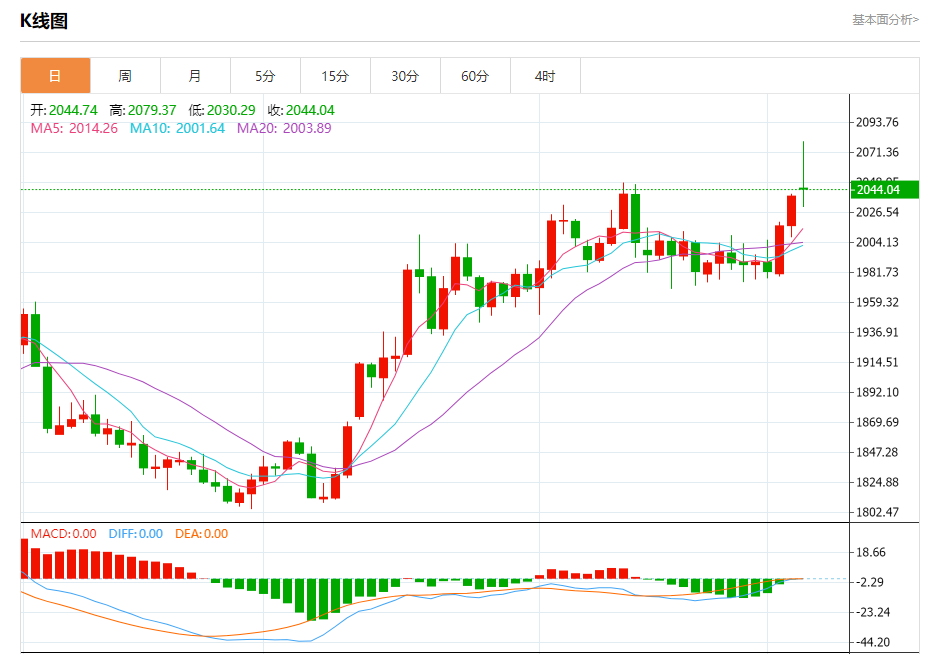
Task: Click the K线图 heading
Action: tap(44, 21)
